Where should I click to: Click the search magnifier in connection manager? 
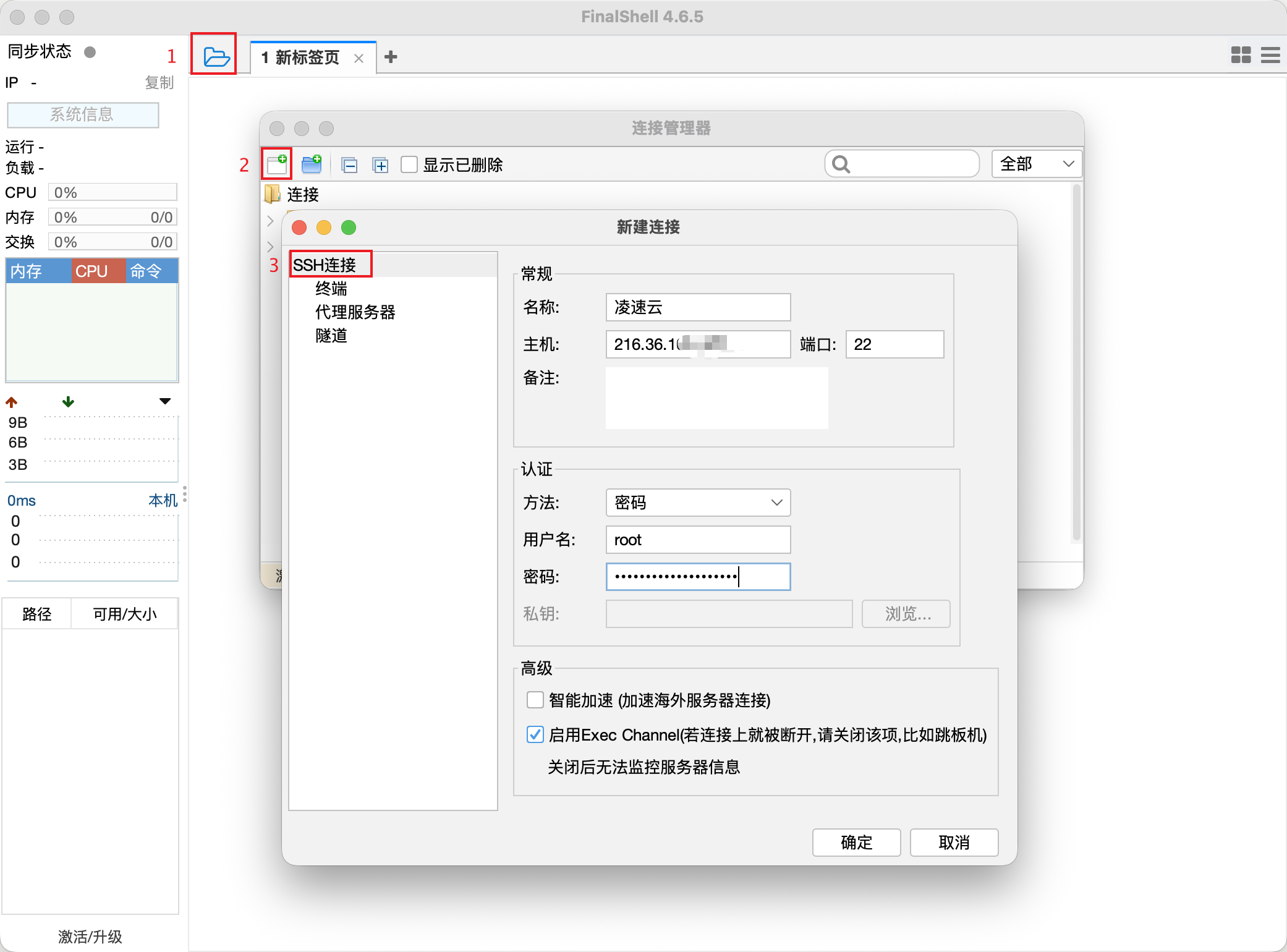click(x=841, y=164)
